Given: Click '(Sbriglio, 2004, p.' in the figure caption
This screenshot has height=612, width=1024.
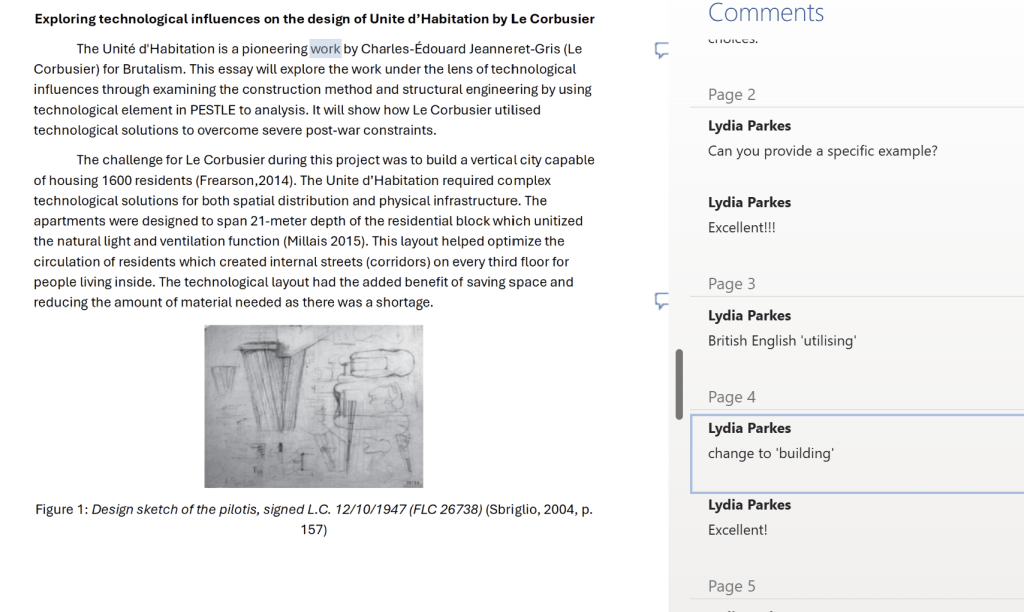Looking at the screenshot, I should click(539, 509).
